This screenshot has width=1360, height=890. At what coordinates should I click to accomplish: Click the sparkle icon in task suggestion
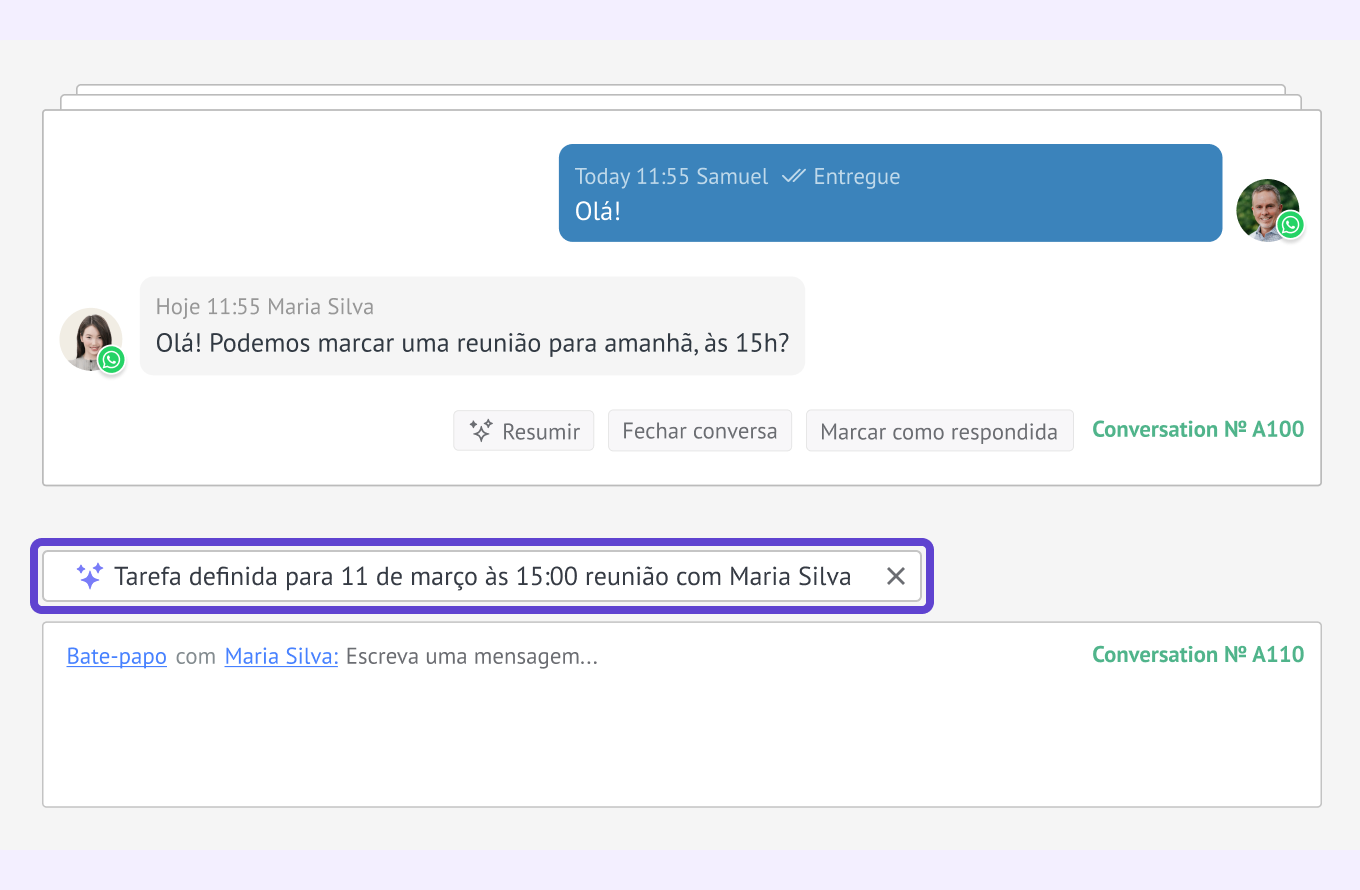pyautogui.click(x=90, y=576)
